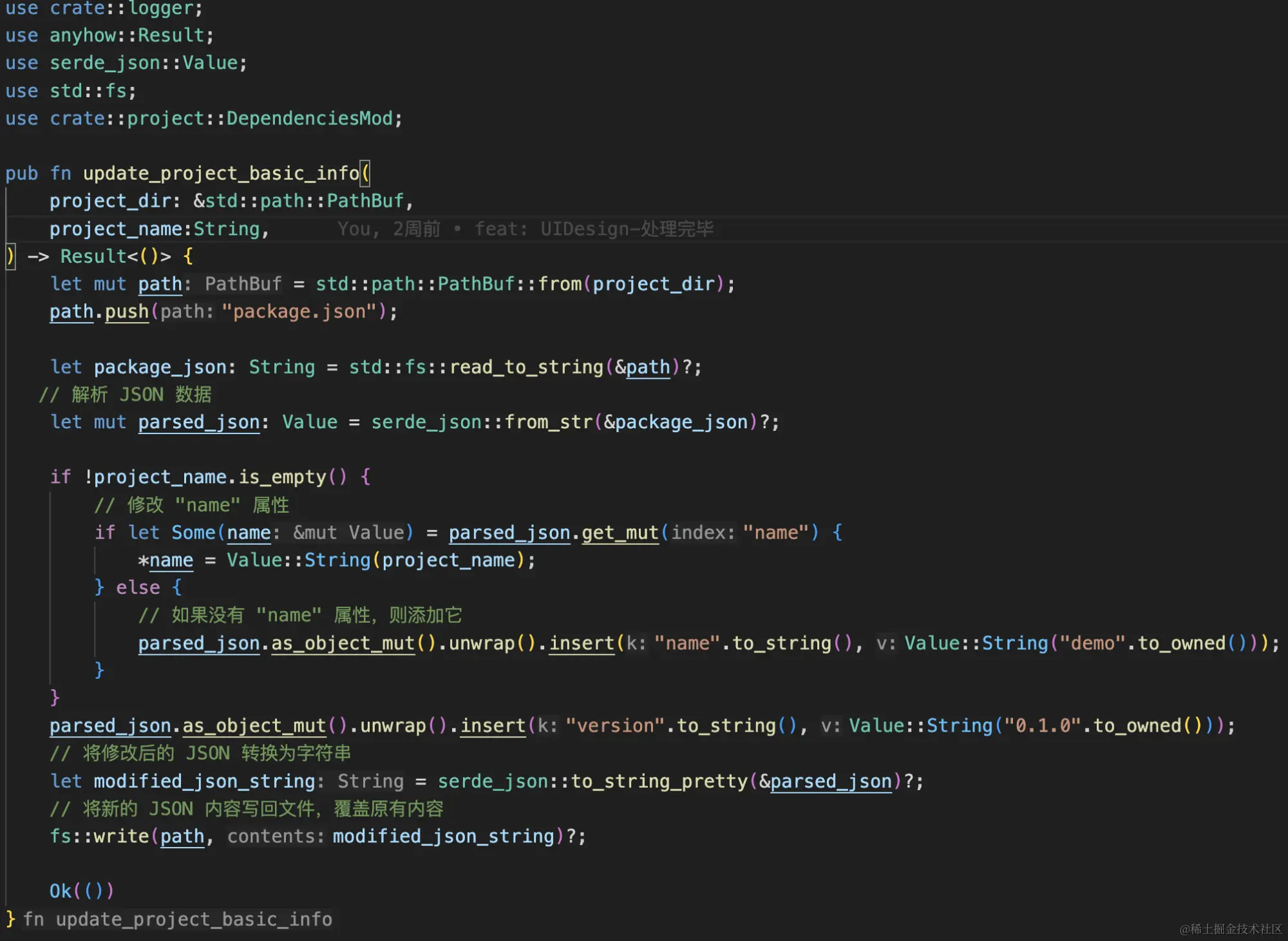This screenshot has height=941, width=1288.
Task: Click the Result<()> return type
Action: click(x=116, y=256)
